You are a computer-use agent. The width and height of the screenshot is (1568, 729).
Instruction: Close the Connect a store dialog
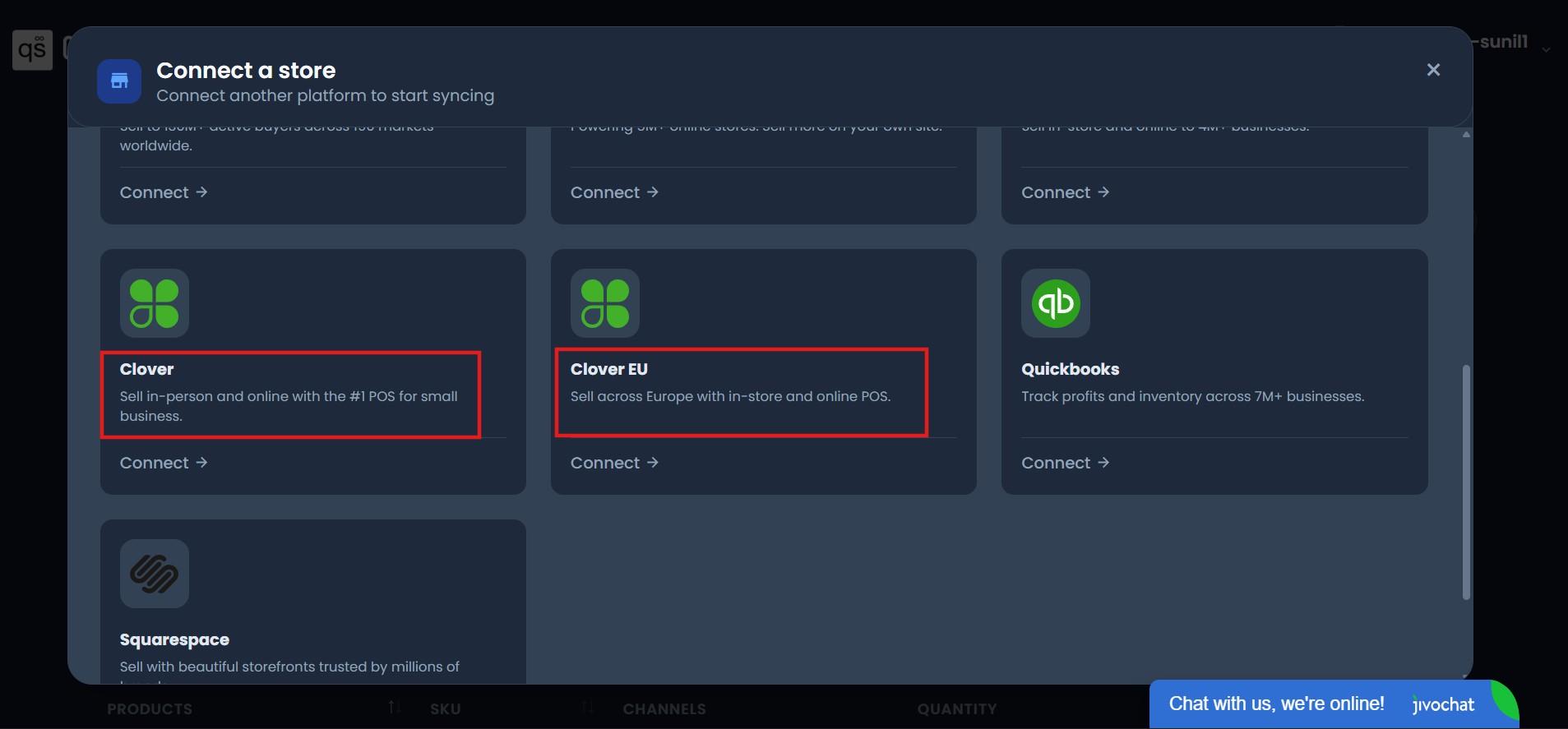1433,70
